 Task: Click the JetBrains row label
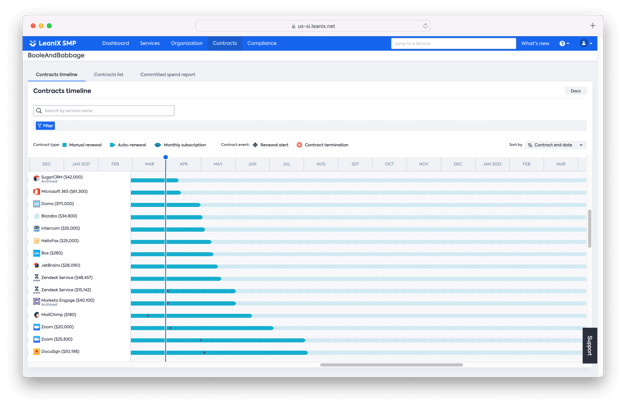[61, 265]
